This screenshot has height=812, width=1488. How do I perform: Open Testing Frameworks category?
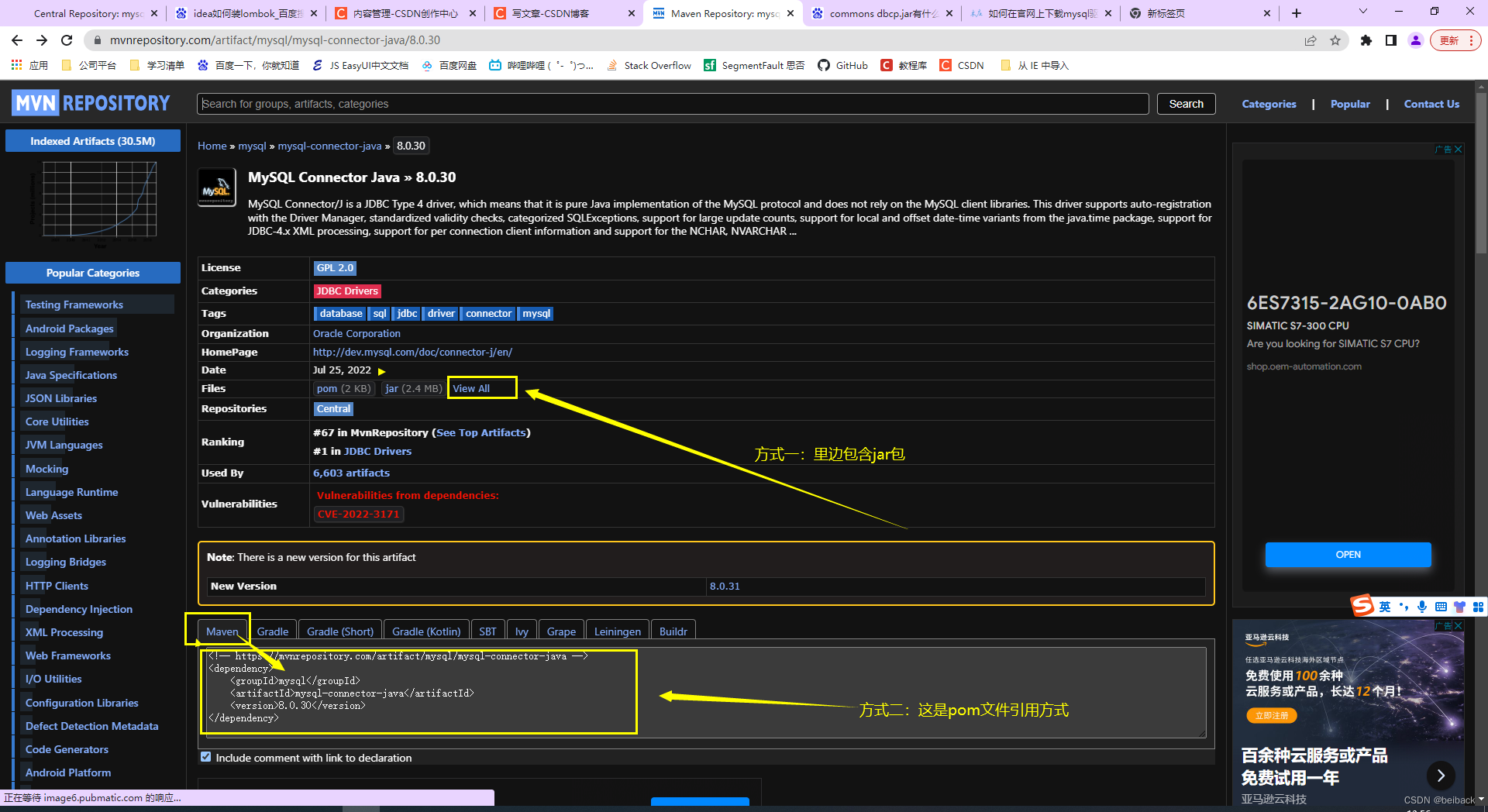click(74, 304)
